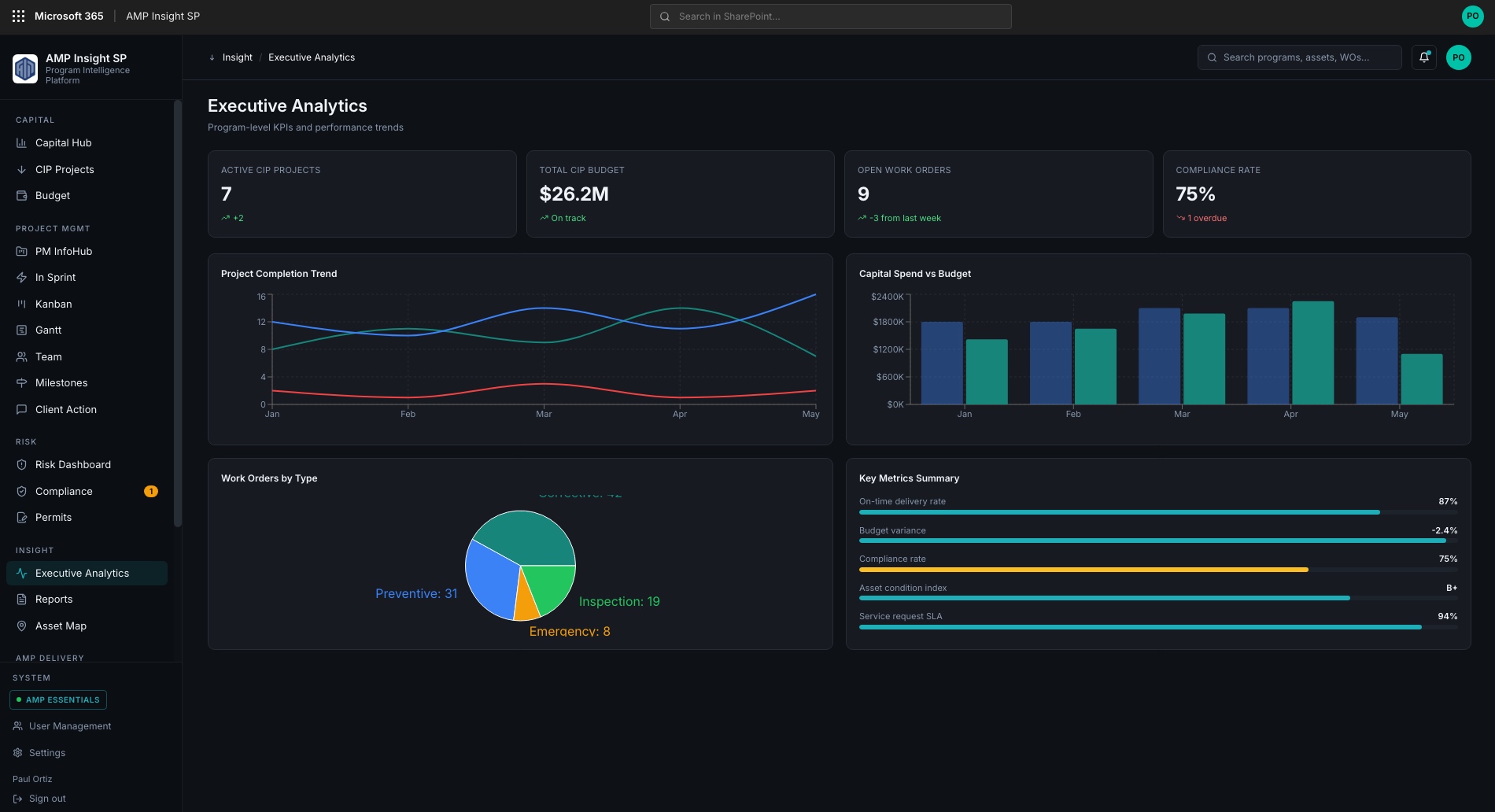The image size is (1495, 812).
Task: Click the Asset Map pin icon
Action: [x=21, y=626]
